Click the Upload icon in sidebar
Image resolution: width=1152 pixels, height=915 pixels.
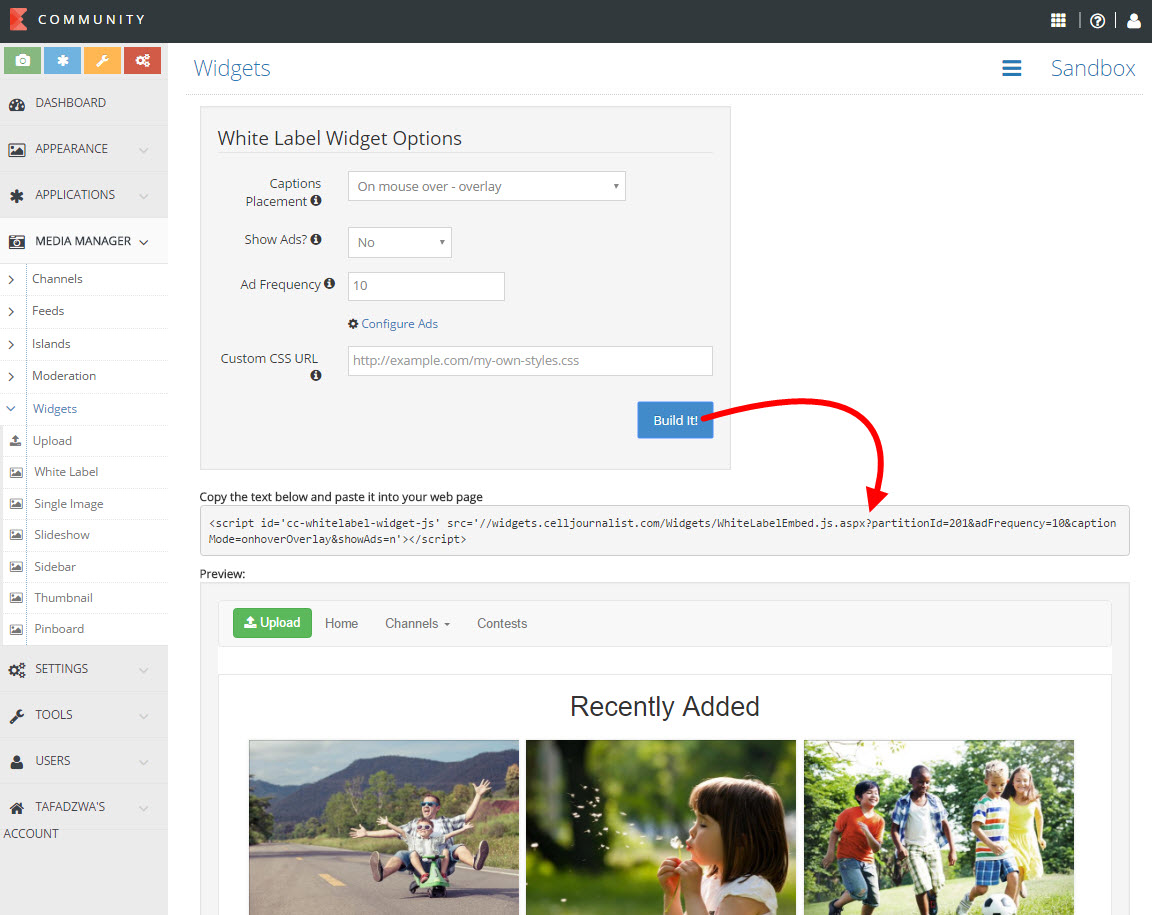tap(15, 441)
